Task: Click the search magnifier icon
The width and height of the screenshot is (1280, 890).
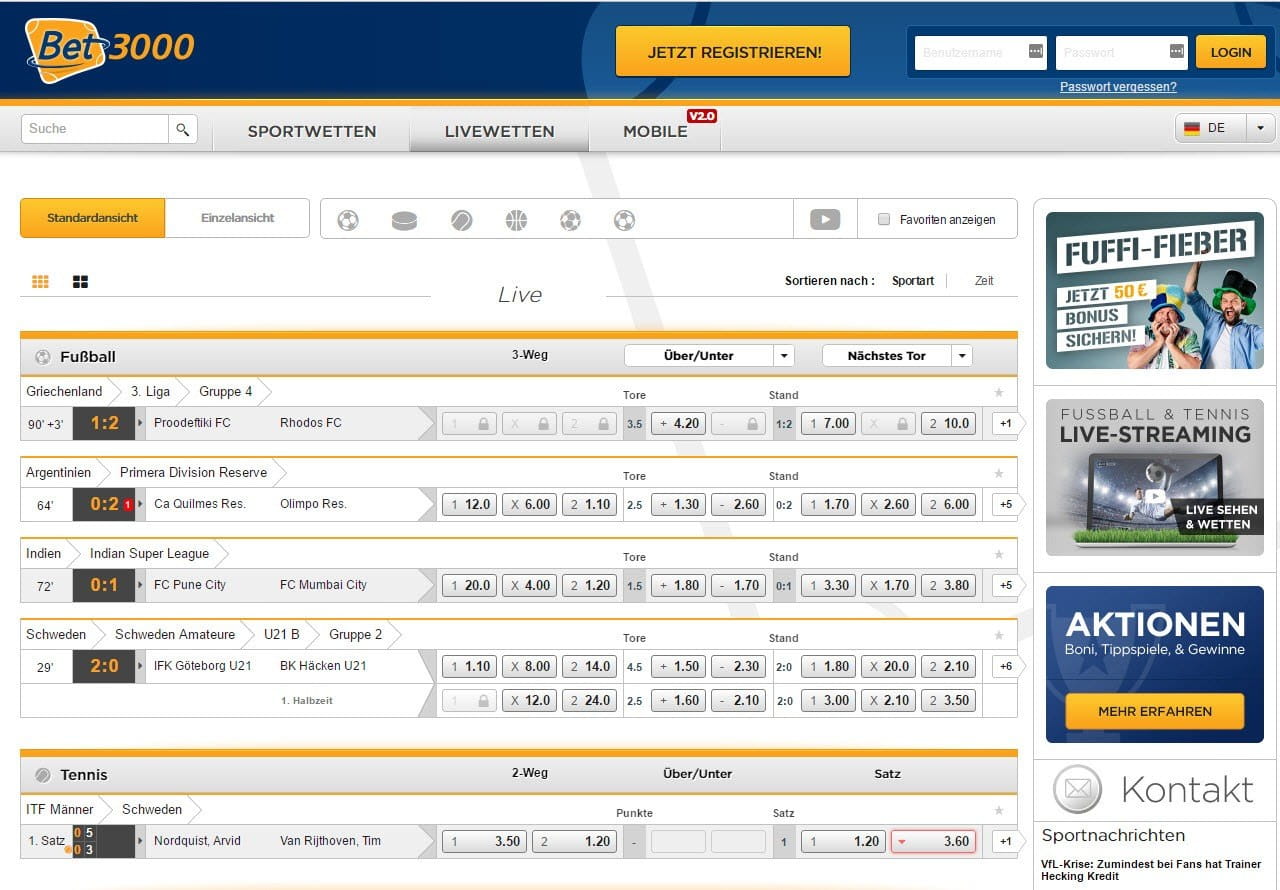Action: tap(182, 129)
